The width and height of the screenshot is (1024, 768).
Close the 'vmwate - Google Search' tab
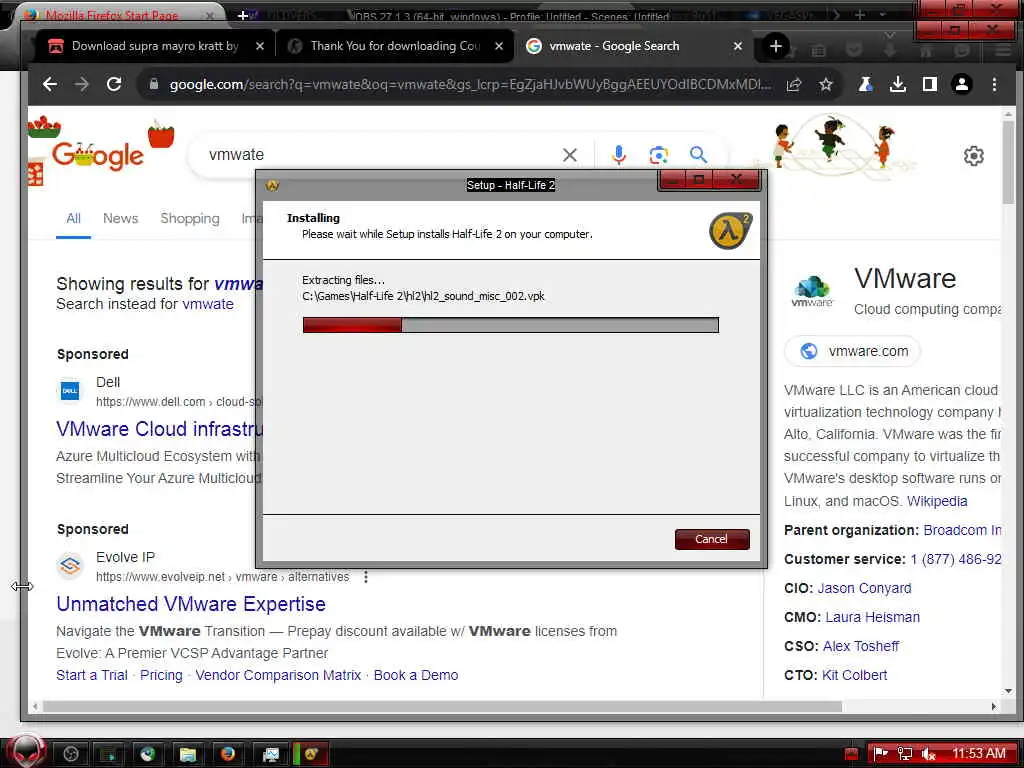(x=738, y=46)
